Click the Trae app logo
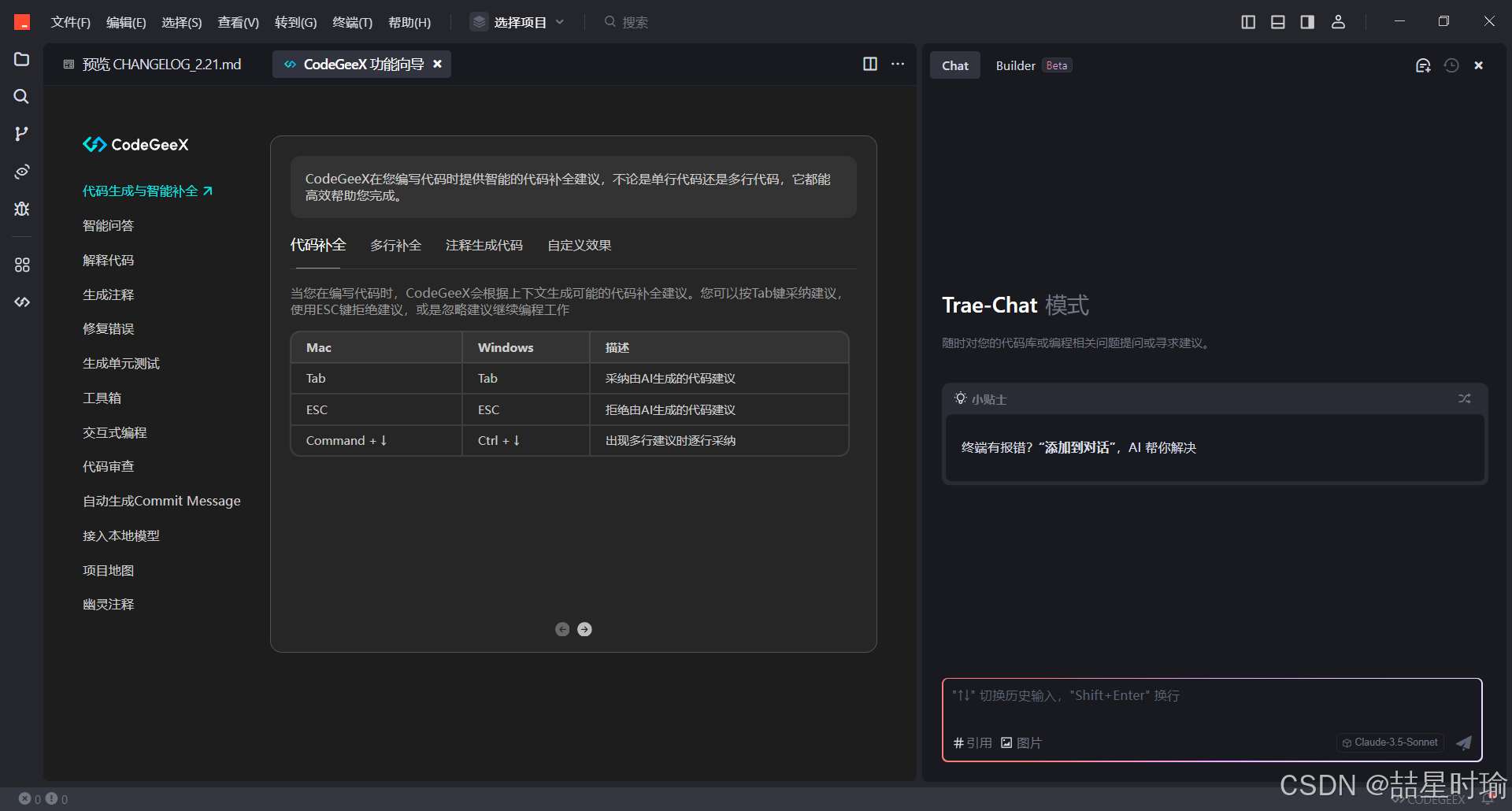The width and height of the screenshot is (1512, 811). pos(22,22)
